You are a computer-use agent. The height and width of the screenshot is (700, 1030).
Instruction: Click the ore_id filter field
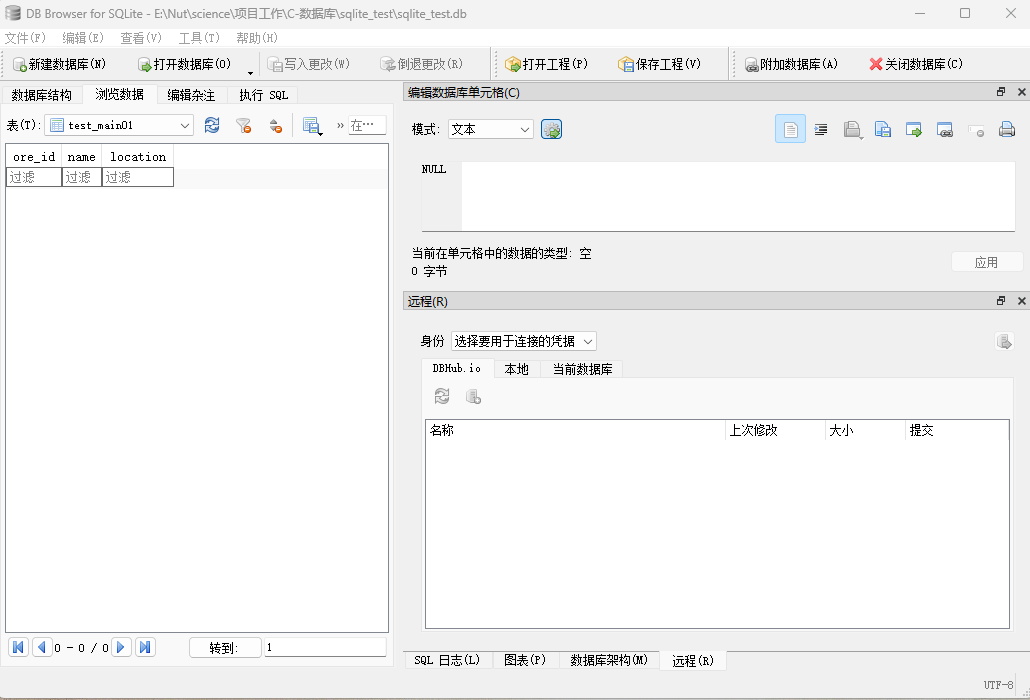coord(34,177)
